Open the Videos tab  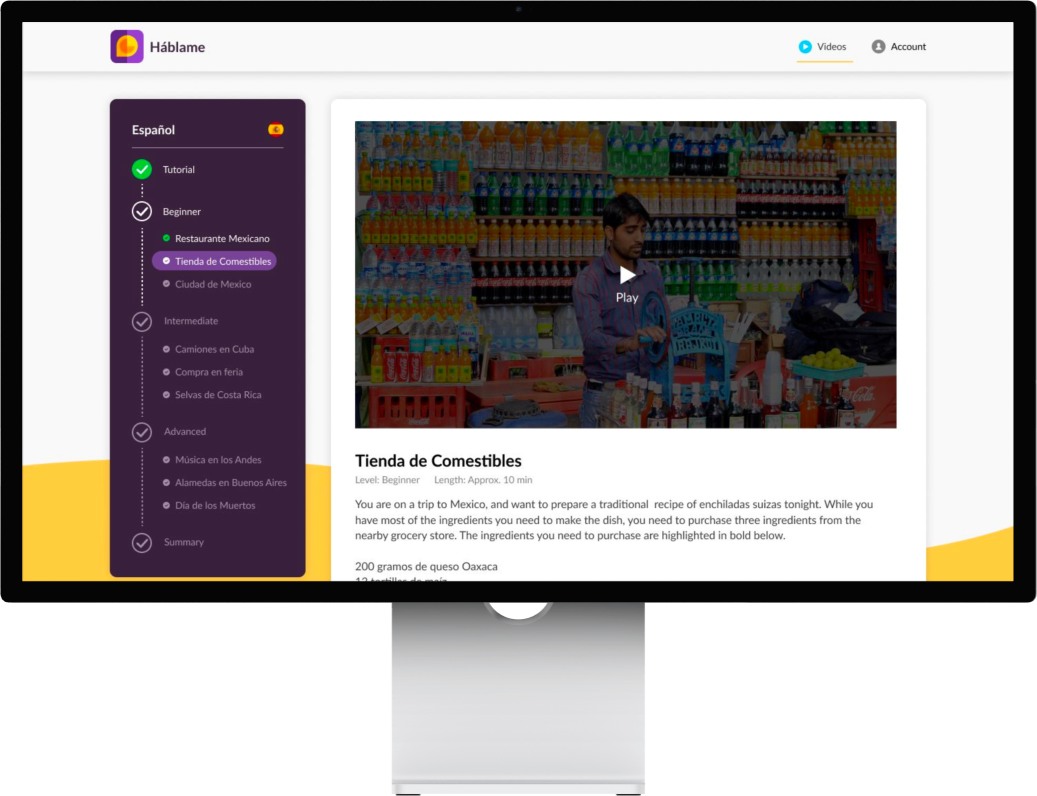coord(830,47)
